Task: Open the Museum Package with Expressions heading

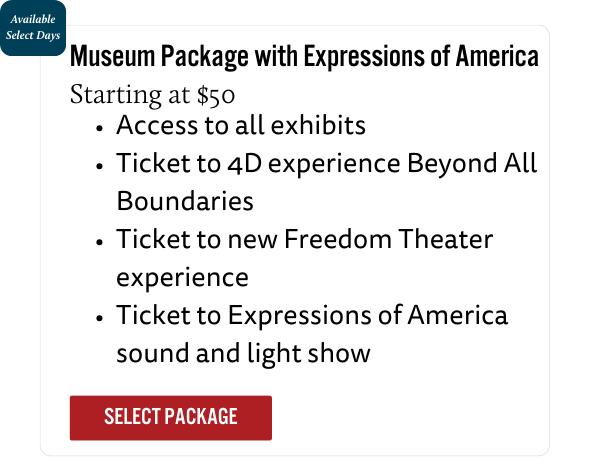Action: coord(304,56)
